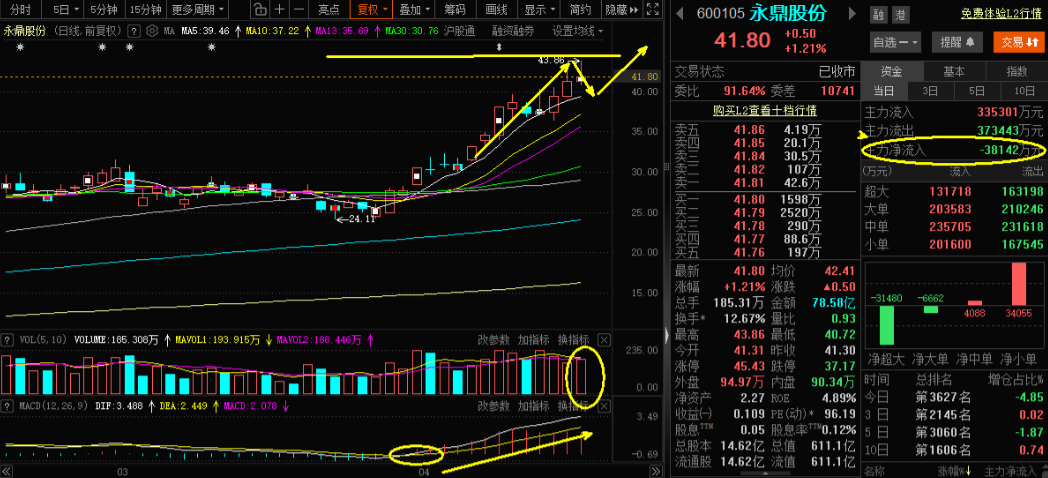Open 设置均线 dropdown
The height and width of the screenshot is (478, 1048).
(577, 31)
